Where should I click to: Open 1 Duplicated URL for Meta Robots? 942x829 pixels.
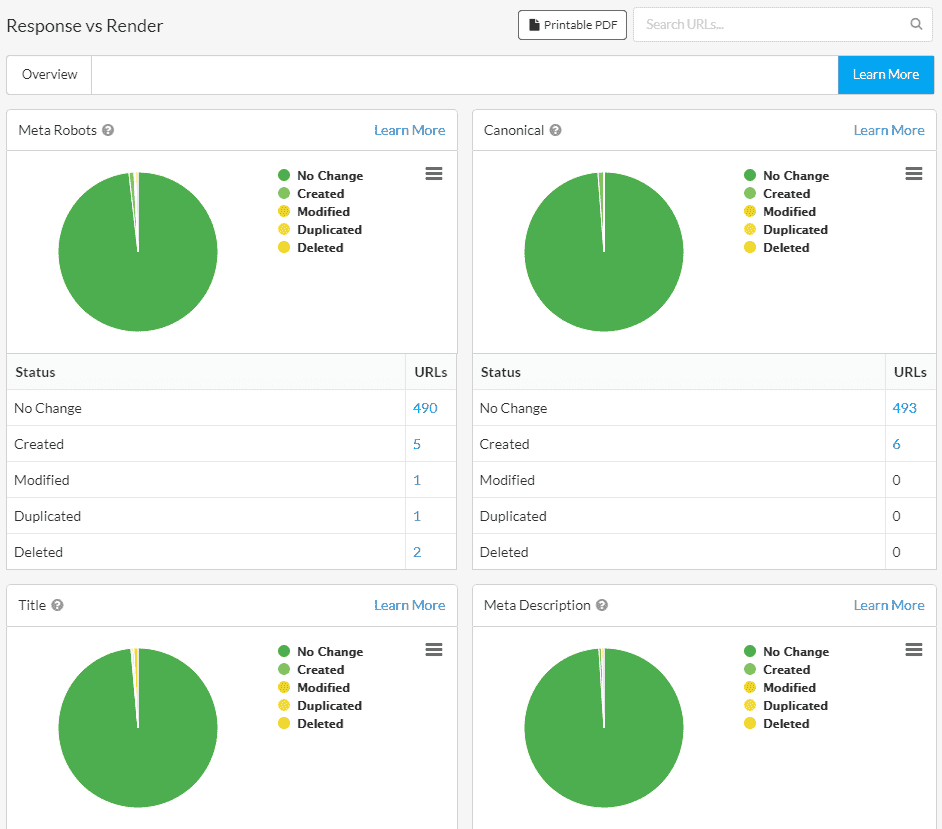tap(417, 516)
